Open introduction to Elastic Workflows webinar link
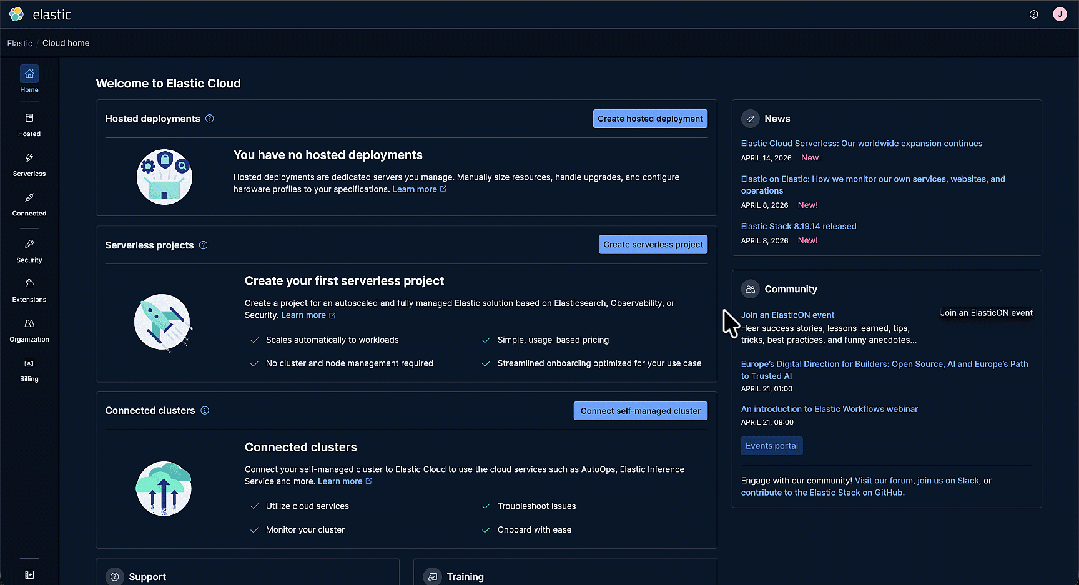1079x585 pixels. click(x=829, y=409)
